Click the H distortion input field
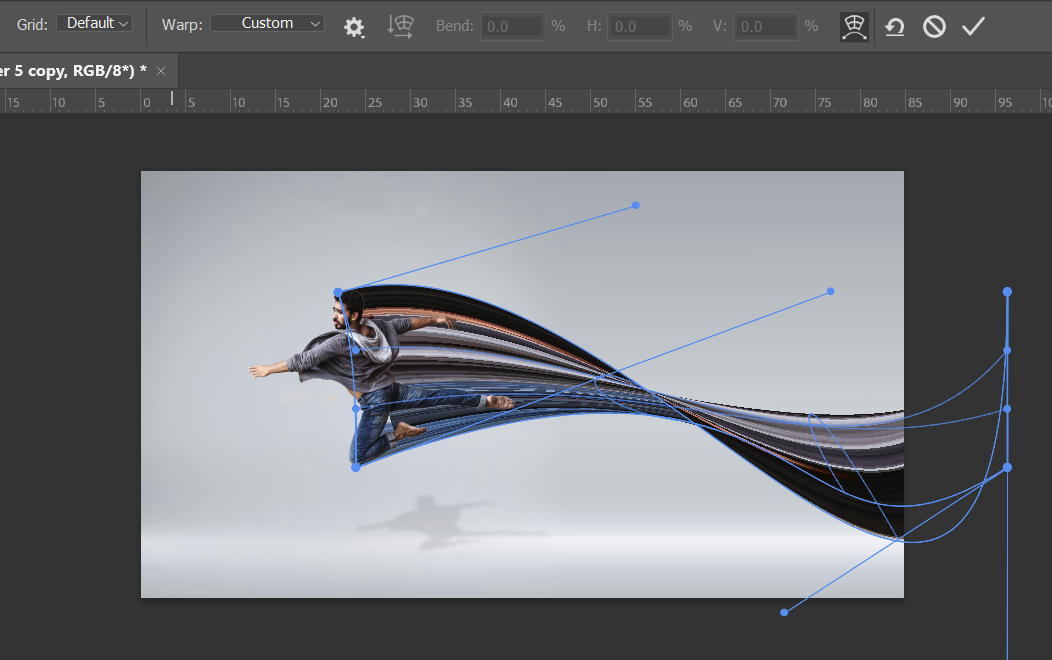Viewport: 1052px width, 660px height. [x=639, y=26]
